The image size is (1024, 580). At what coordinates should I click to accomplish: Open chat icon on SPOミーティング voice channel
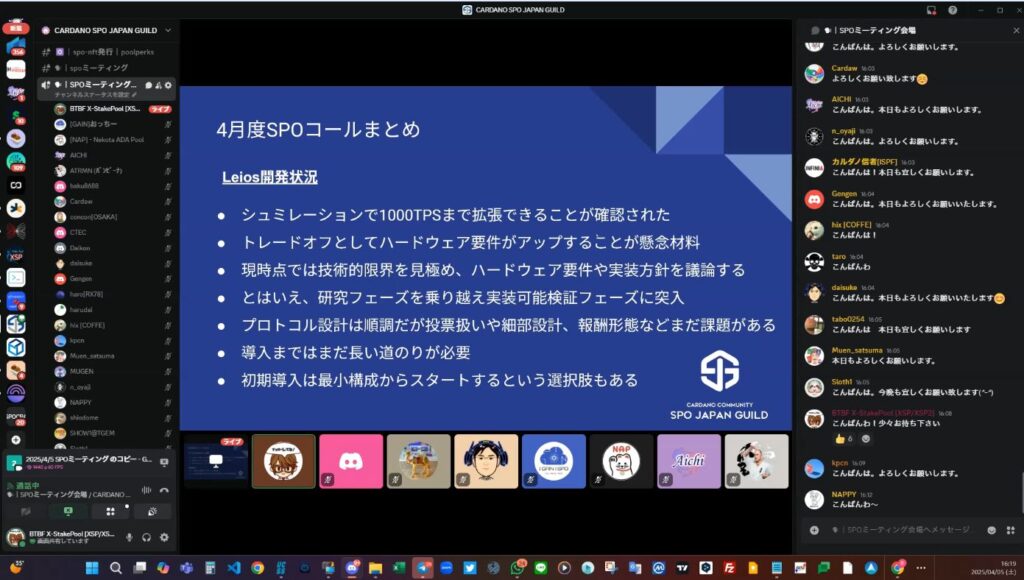point(149,85)
